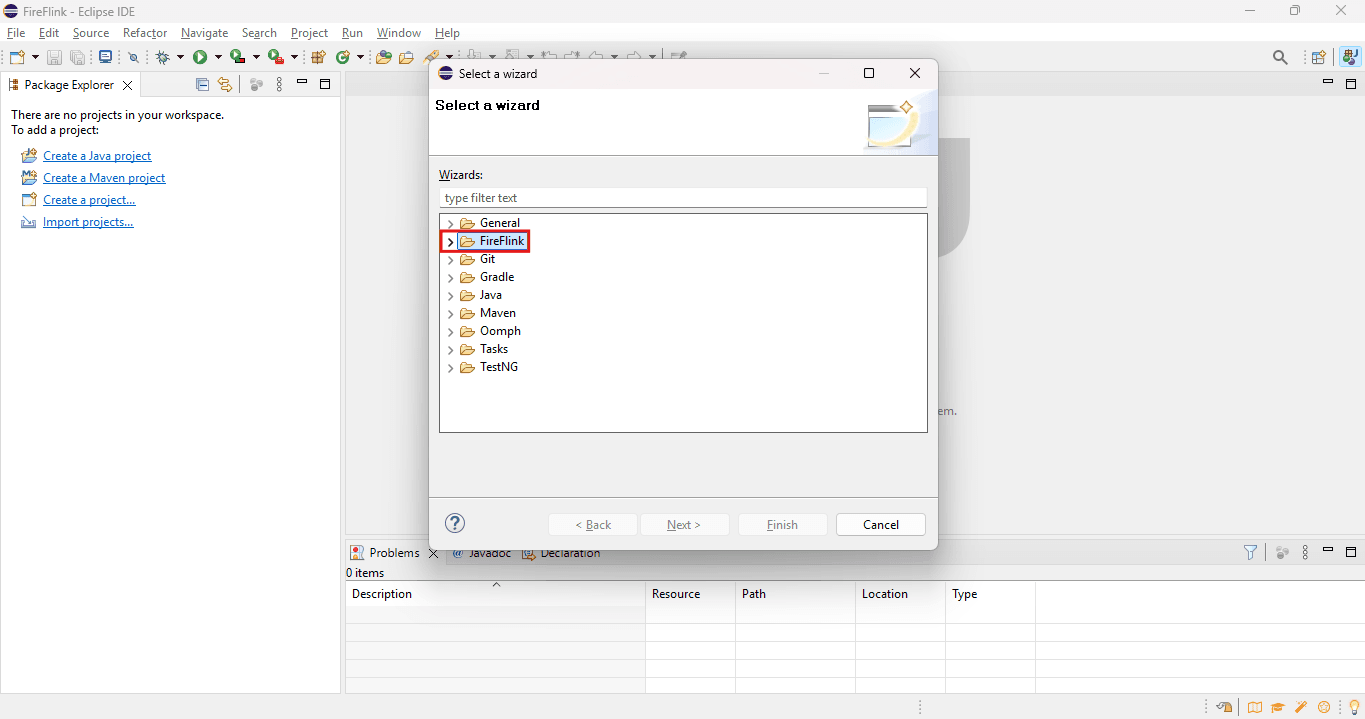Click the magnifier Search icon in toolbar
1365x719 pixels.
(x=1280, y=58)
